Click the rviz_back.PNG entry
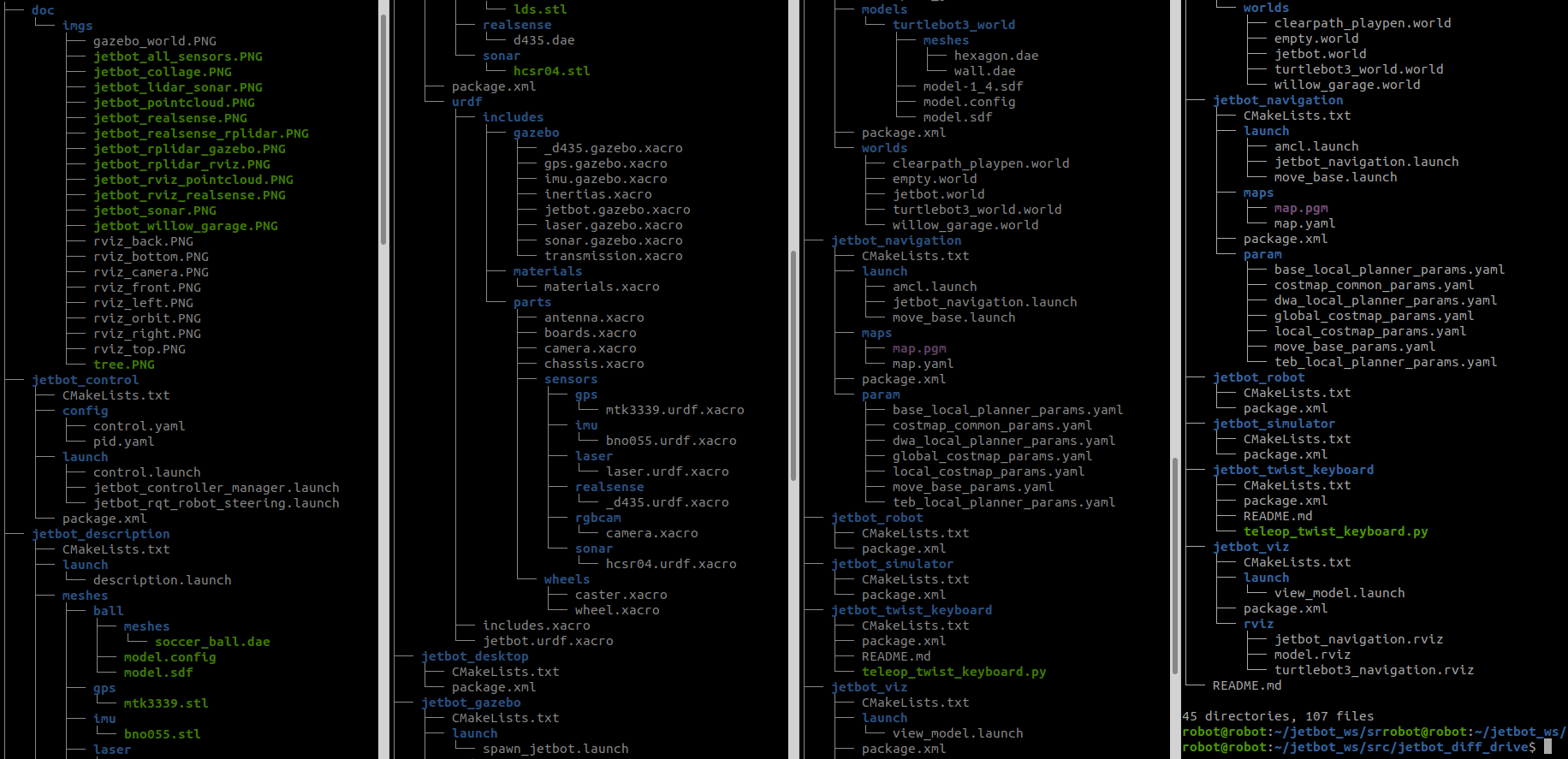The image size is (1568, 759). coord(143,241)
